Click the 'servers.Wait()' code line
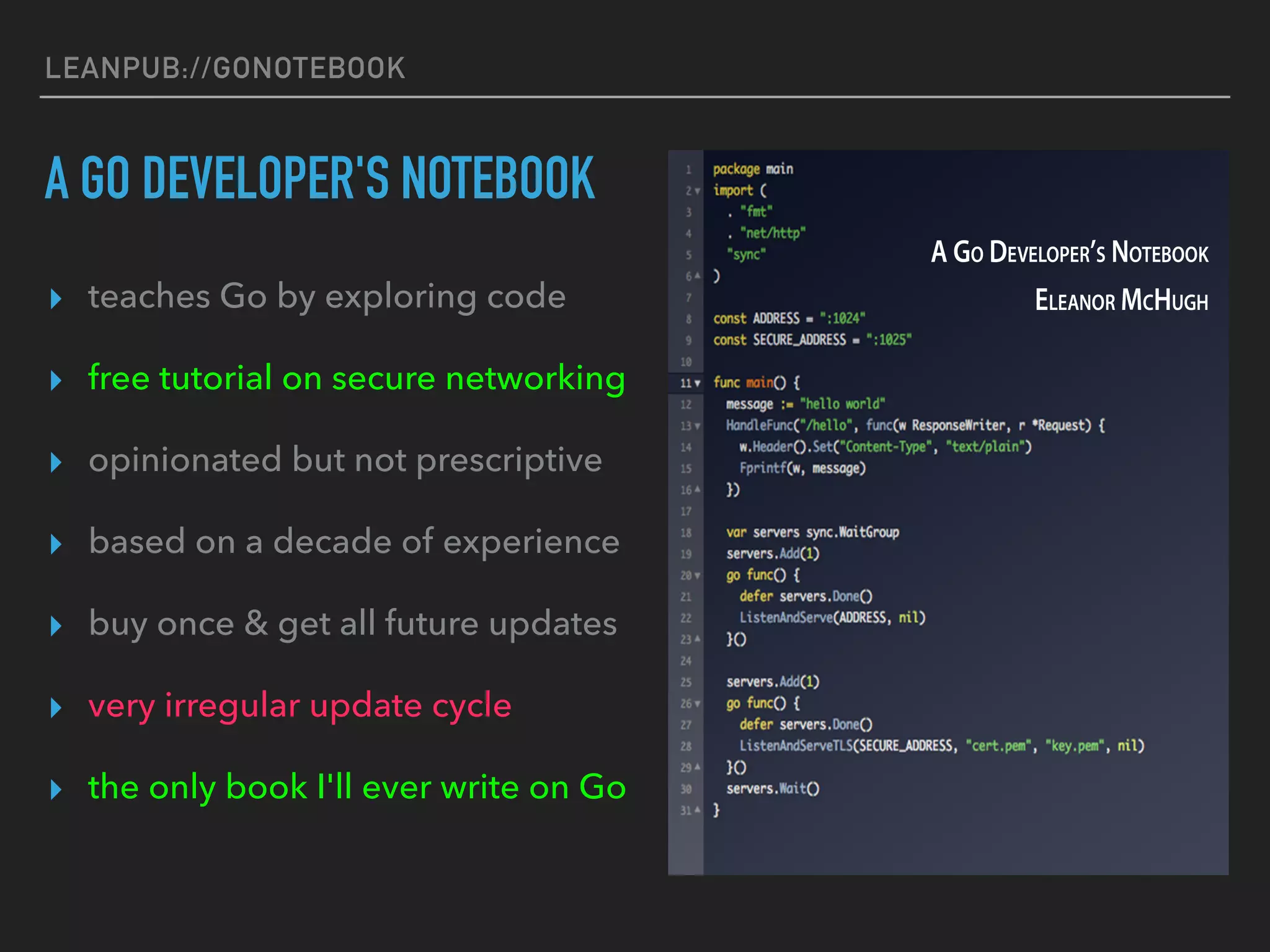Image resolution: width=1270 pixels, height=952 pixels. pyautogui.click(x=773, y=788)
